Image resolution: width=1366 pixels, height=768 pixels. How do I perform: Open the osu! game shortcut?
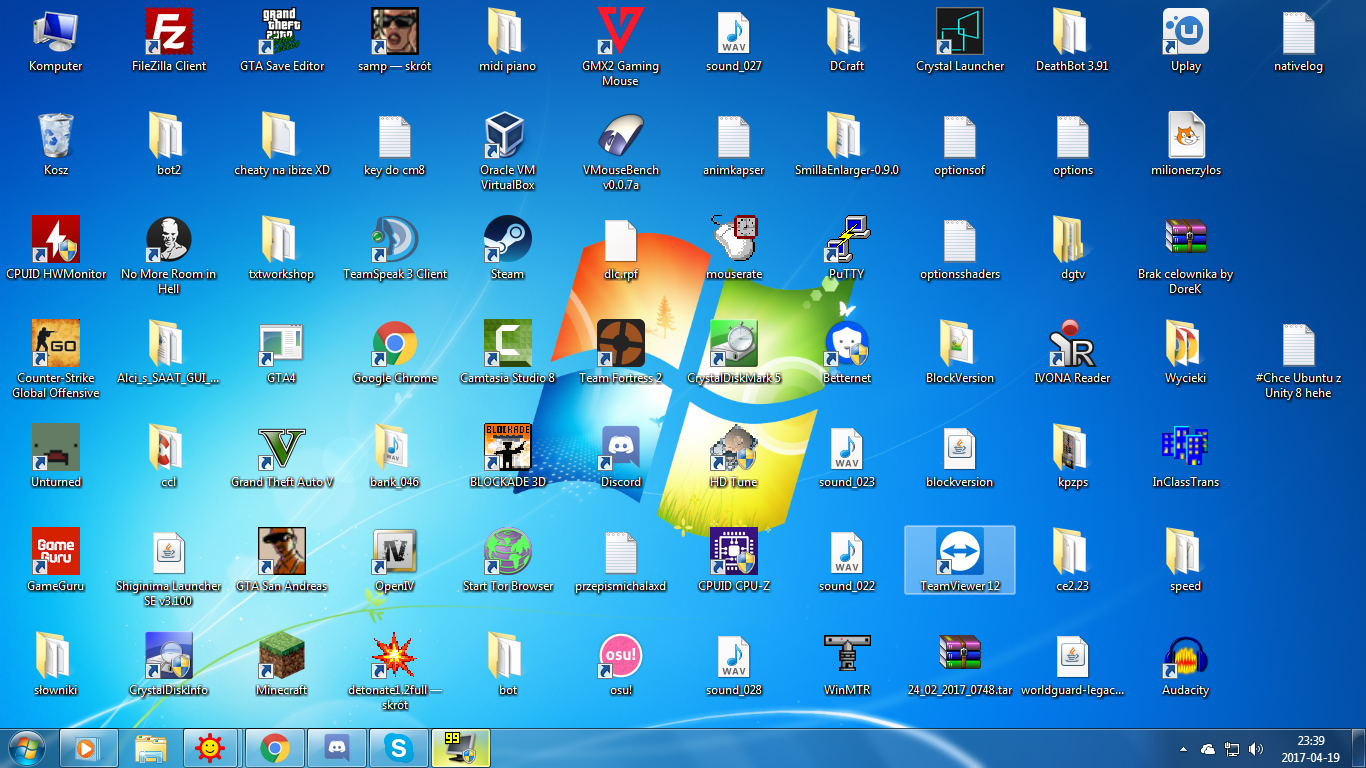coord(621,656)
